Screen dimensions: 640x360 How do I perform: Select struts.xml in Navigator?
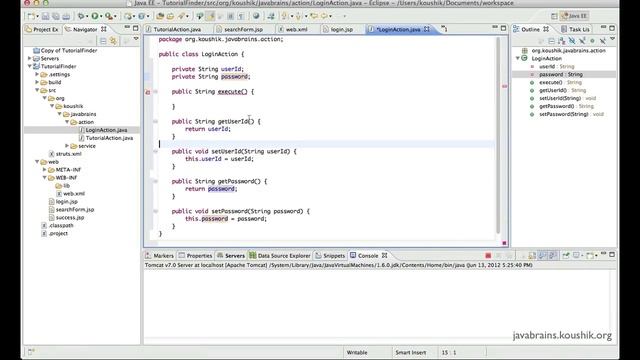(x=69, y=154)
